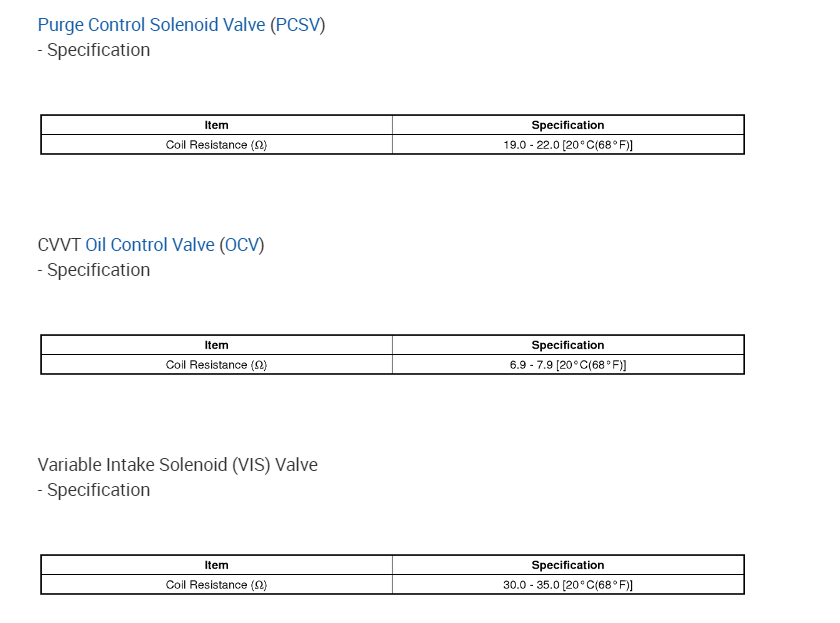Click the Specification column header in the OCV table
The image size is (840, 623).
(x=568, y=345)
